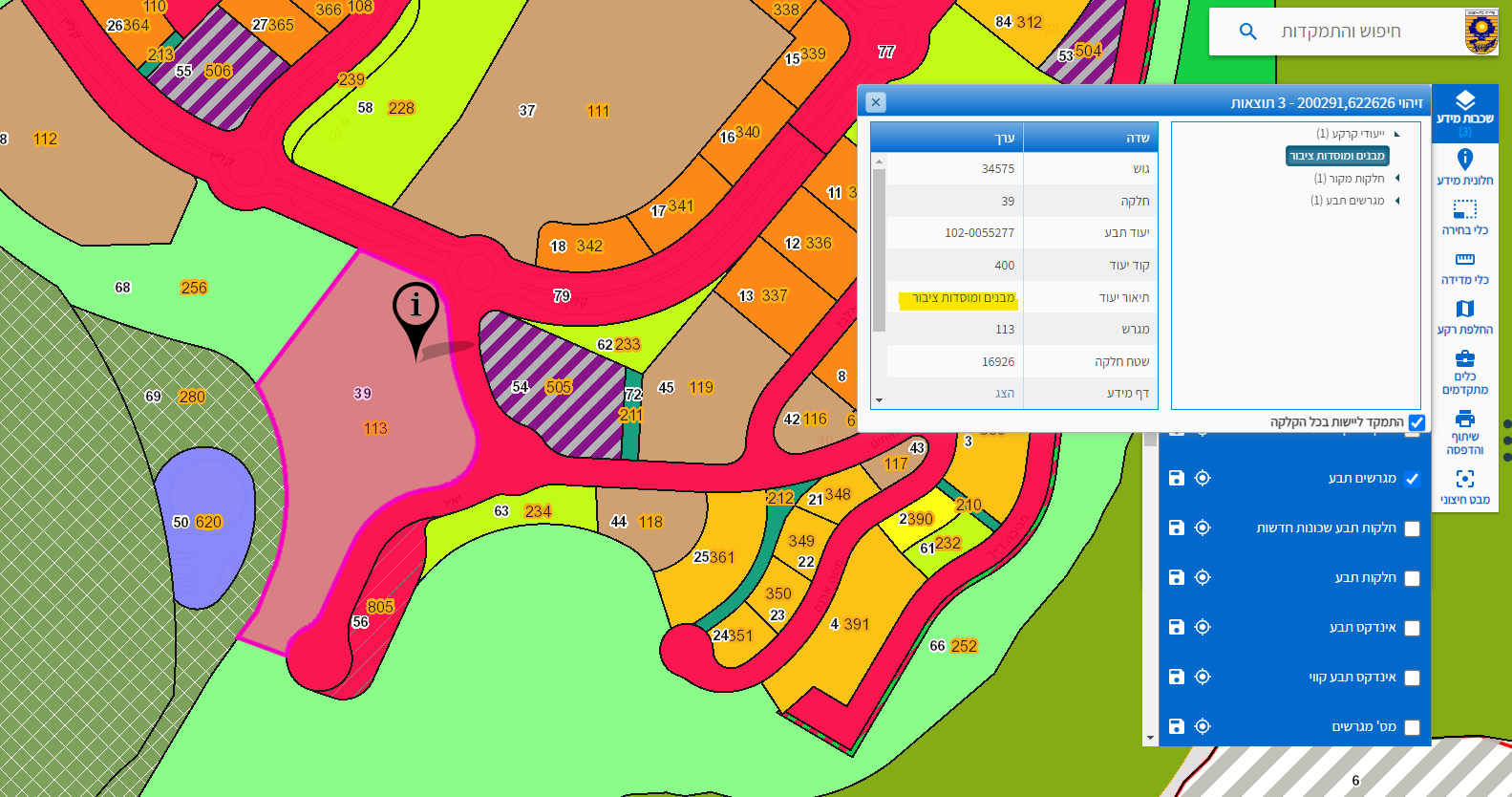Click the חיפוש והתמקדות search field

pos(1340,32)
